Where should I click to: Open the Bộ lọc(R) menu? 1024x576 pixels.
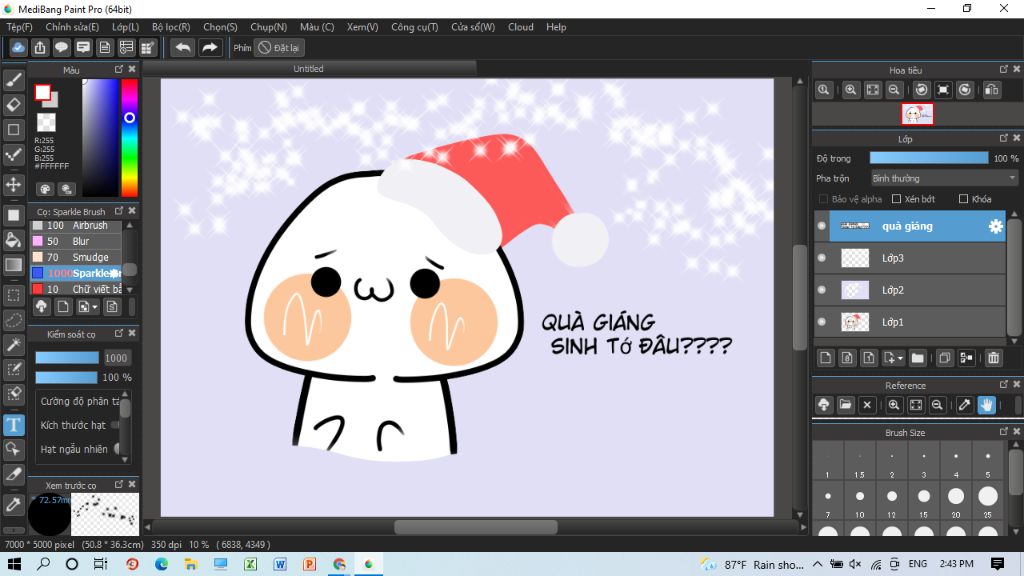click(171, 27)
